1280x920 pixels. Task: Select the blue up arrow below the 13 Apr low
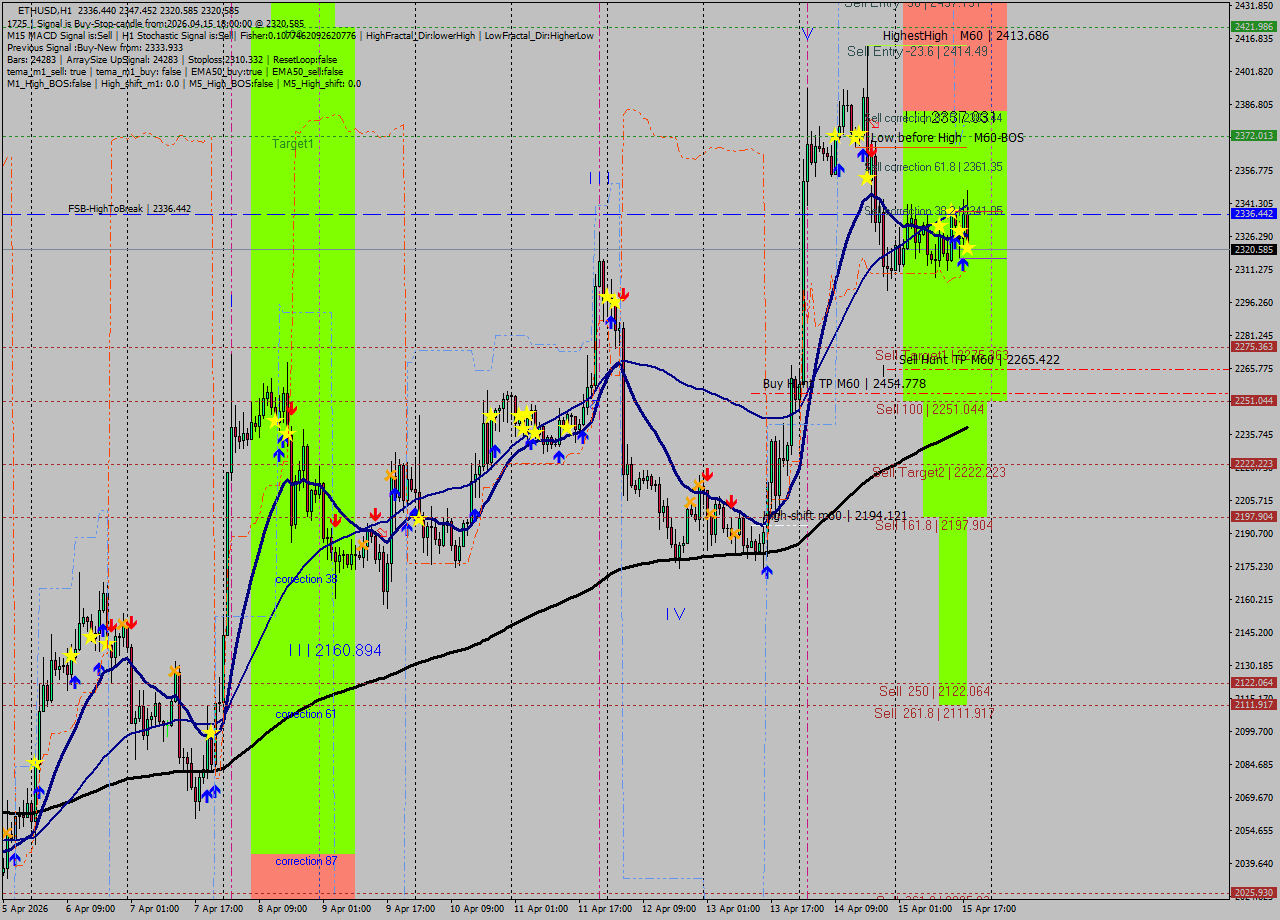coord(767,570)
